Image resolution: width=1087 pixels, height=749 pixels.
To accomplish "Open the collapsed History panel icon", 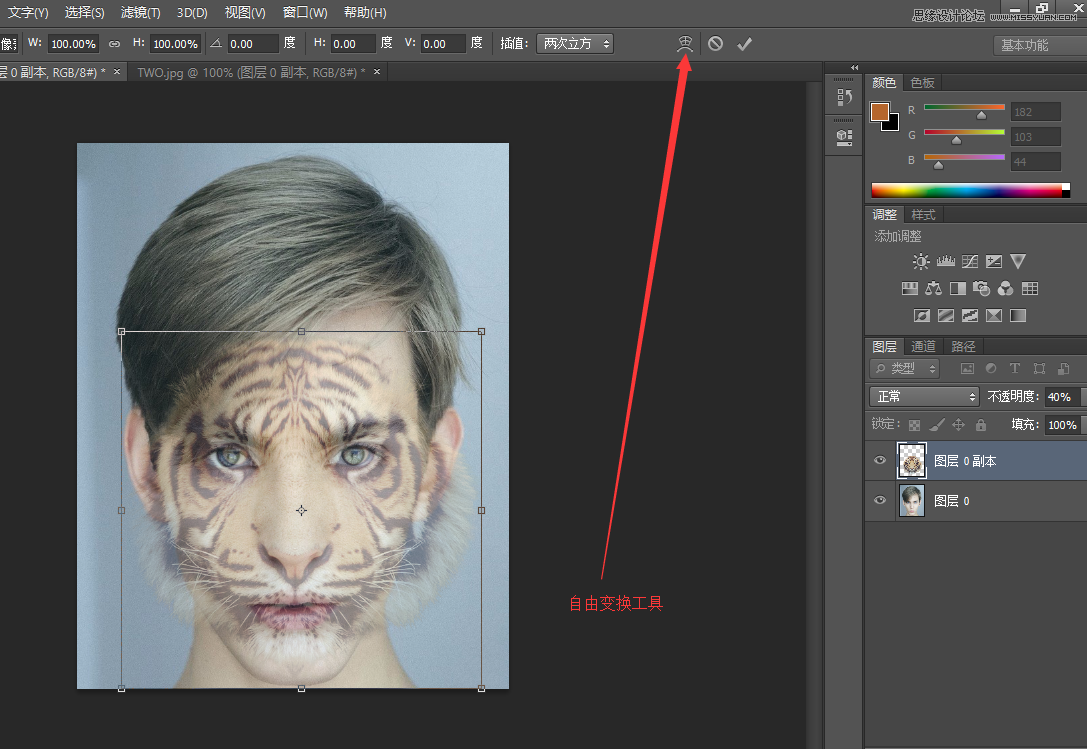I will tap(844, 97).
